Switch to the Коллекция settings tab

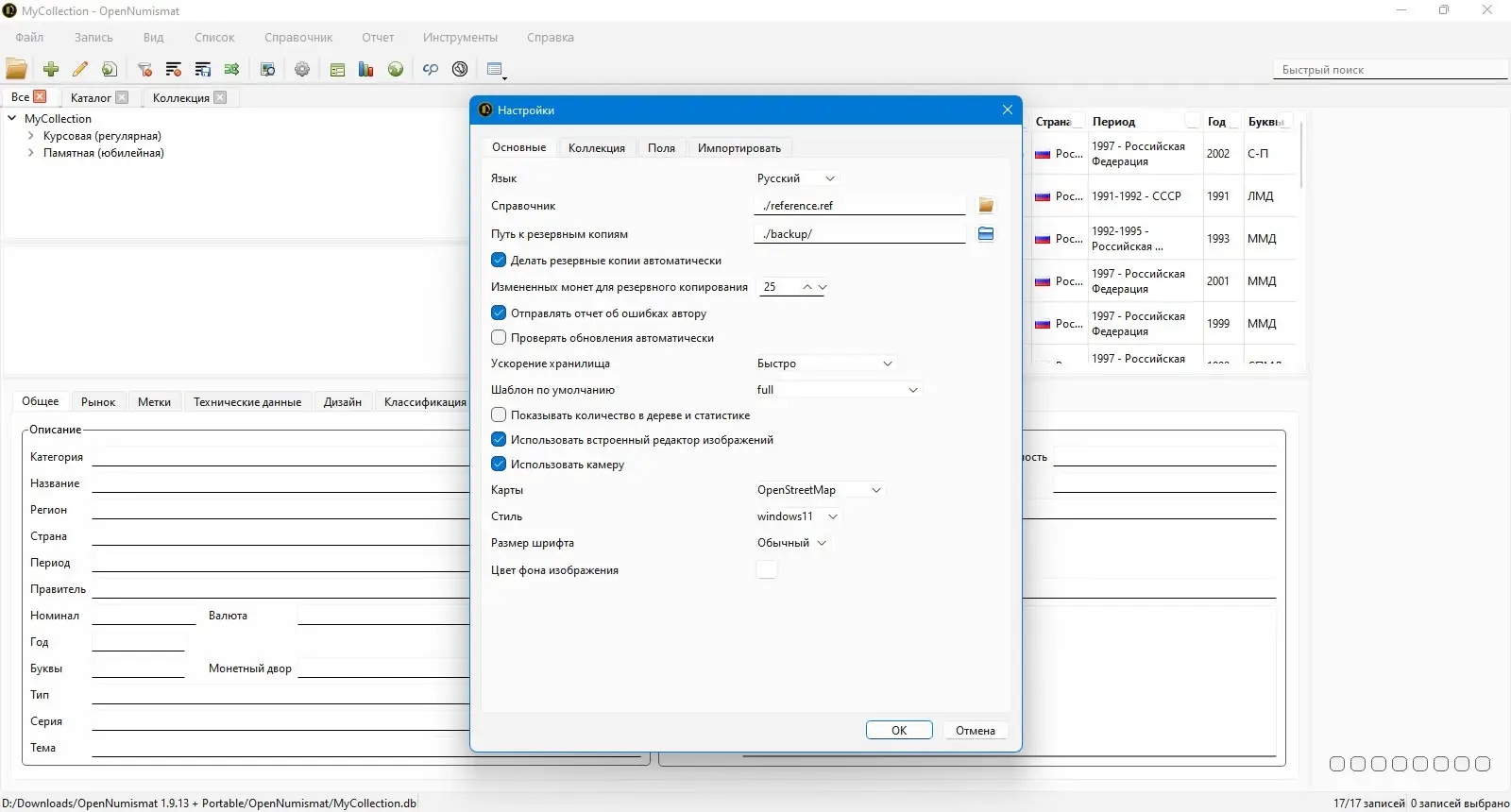(x=597, y=147)
